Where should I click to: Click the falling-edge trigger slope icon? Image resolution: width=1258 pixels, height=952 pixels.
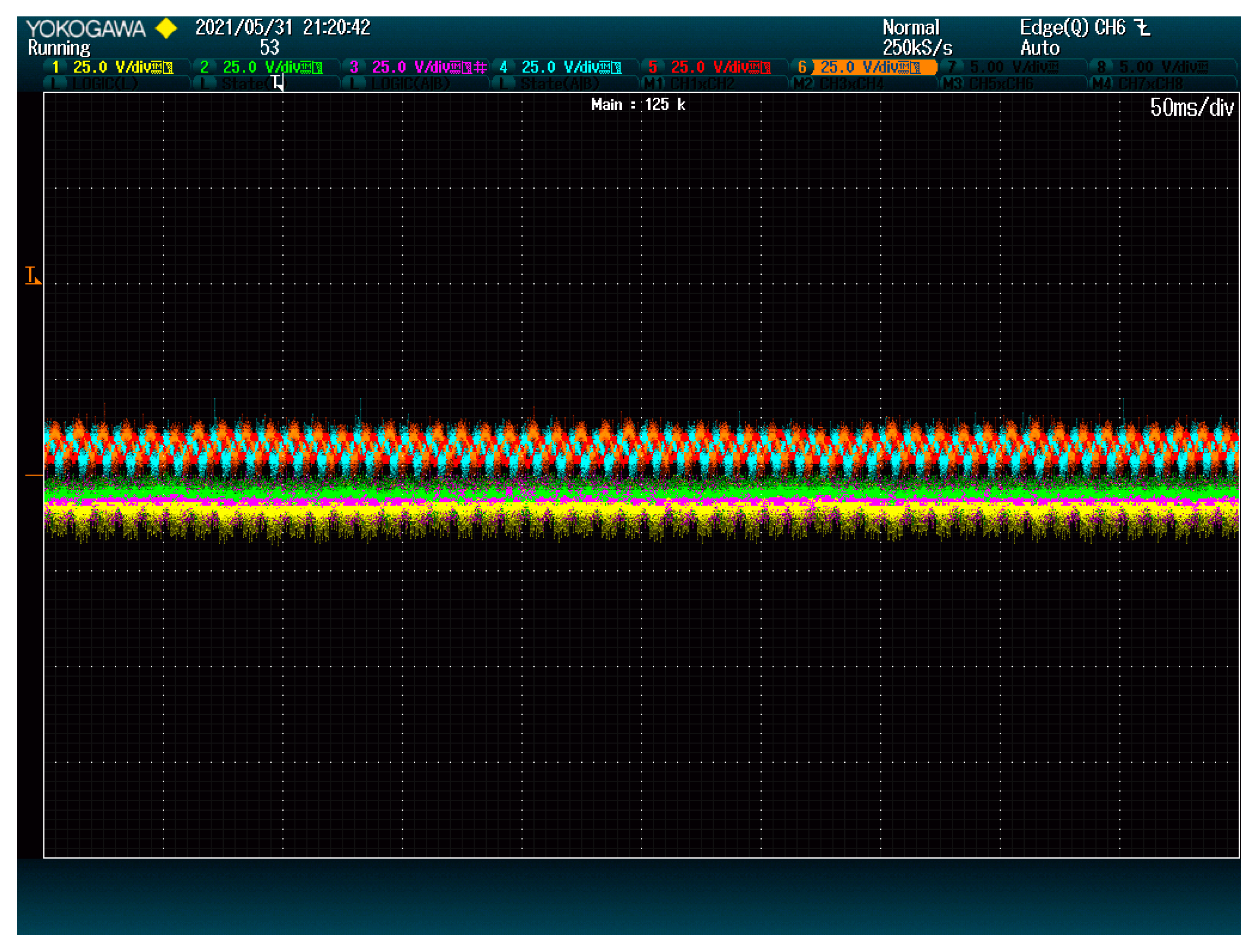pyautogui.click(x=1142, y=27)
